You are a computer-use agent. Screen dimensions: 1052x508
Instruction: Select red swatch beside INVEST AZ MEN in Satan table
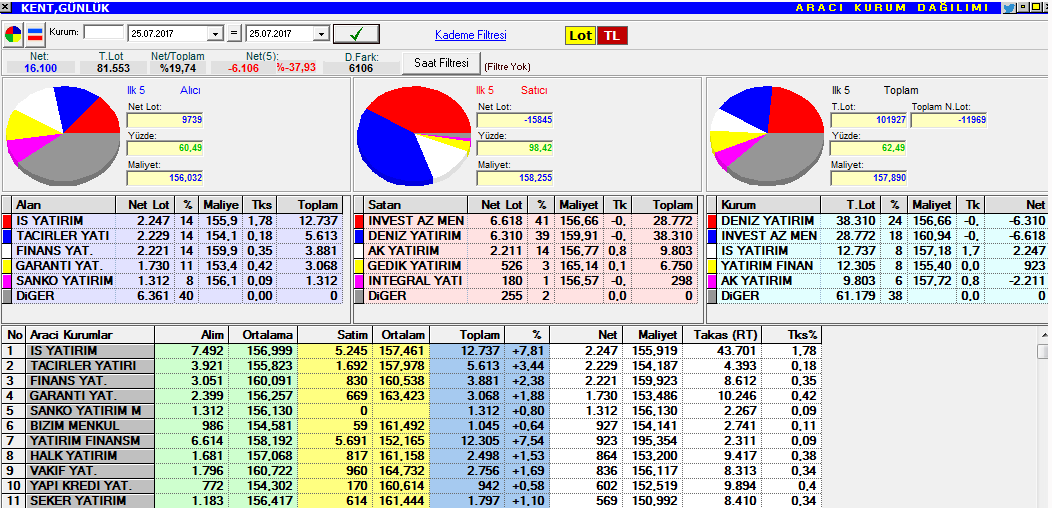[359, 221]
